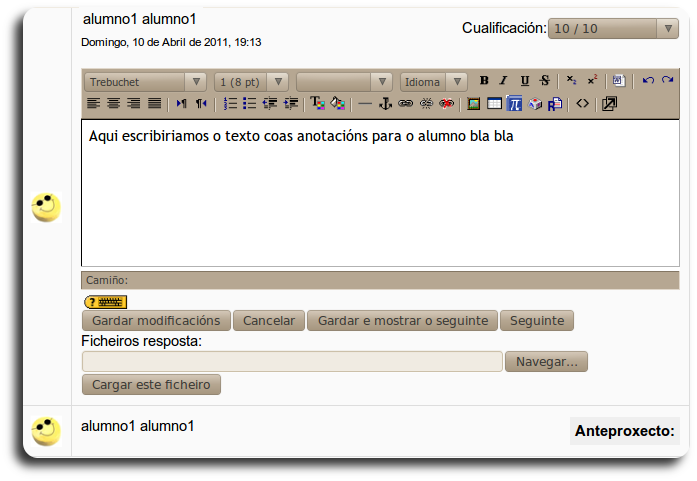Apply subscript formatting
This screenshot has width=697, height=481.
click(572, 80)
